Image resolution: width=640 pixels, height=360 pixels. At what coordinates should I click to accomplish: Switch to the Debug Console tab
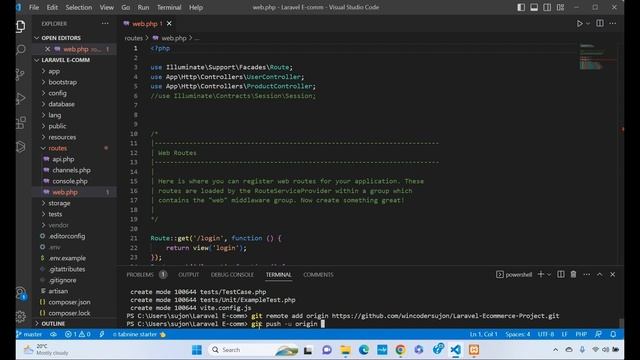click(x=232, y=275)
